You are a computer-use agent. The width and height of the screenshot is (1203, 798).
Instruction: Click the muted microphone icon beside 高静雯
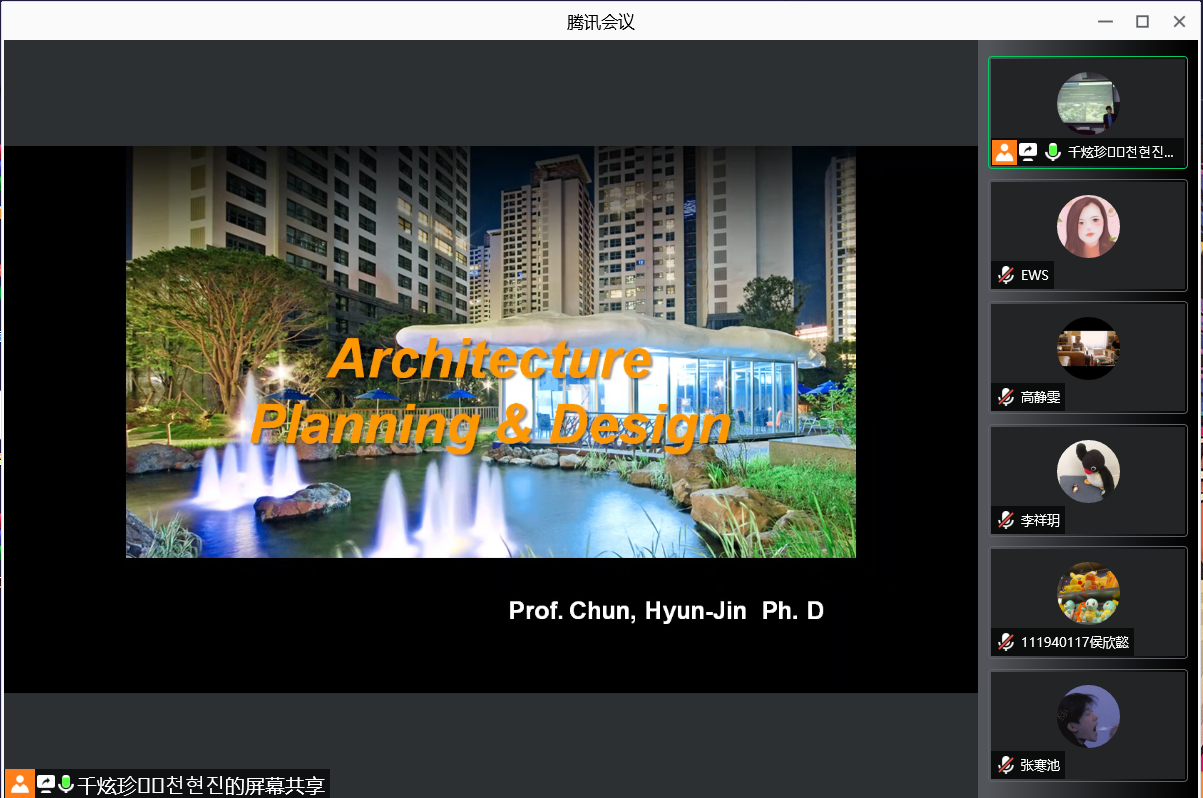pos(1006,398)
